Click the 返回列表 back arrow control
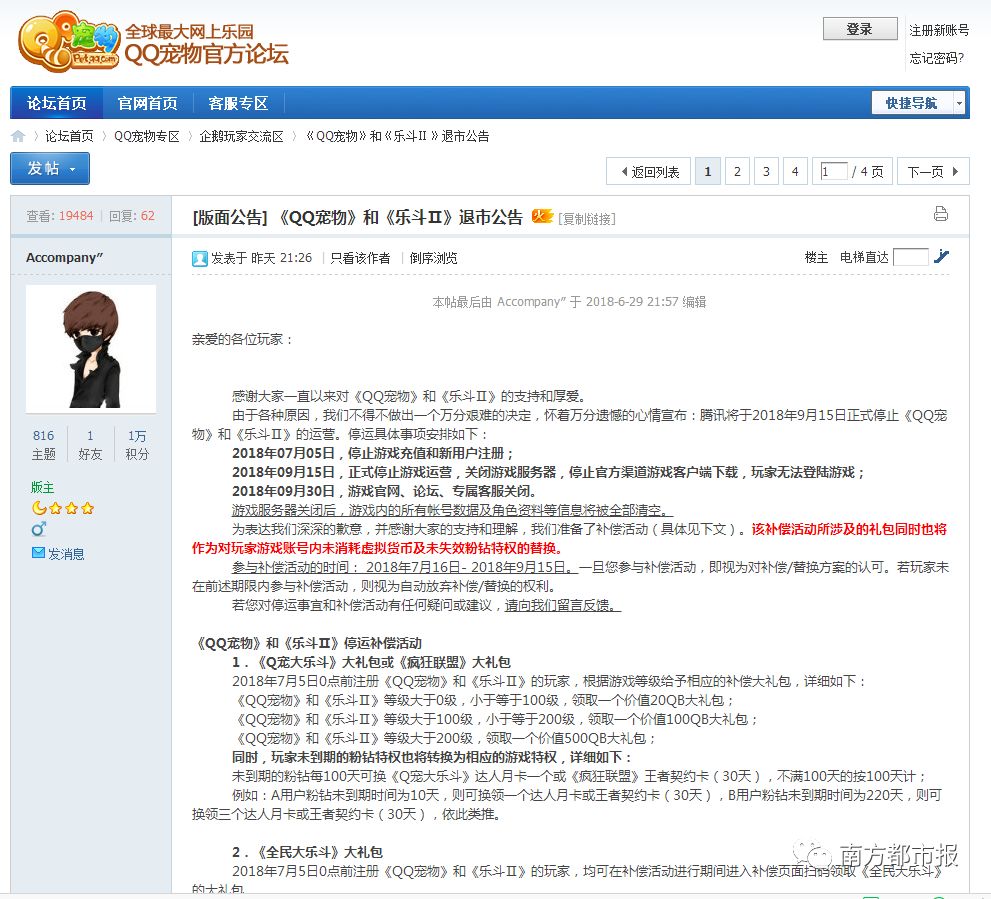Viewport: 991px width, 899px height. coord(650,170)
